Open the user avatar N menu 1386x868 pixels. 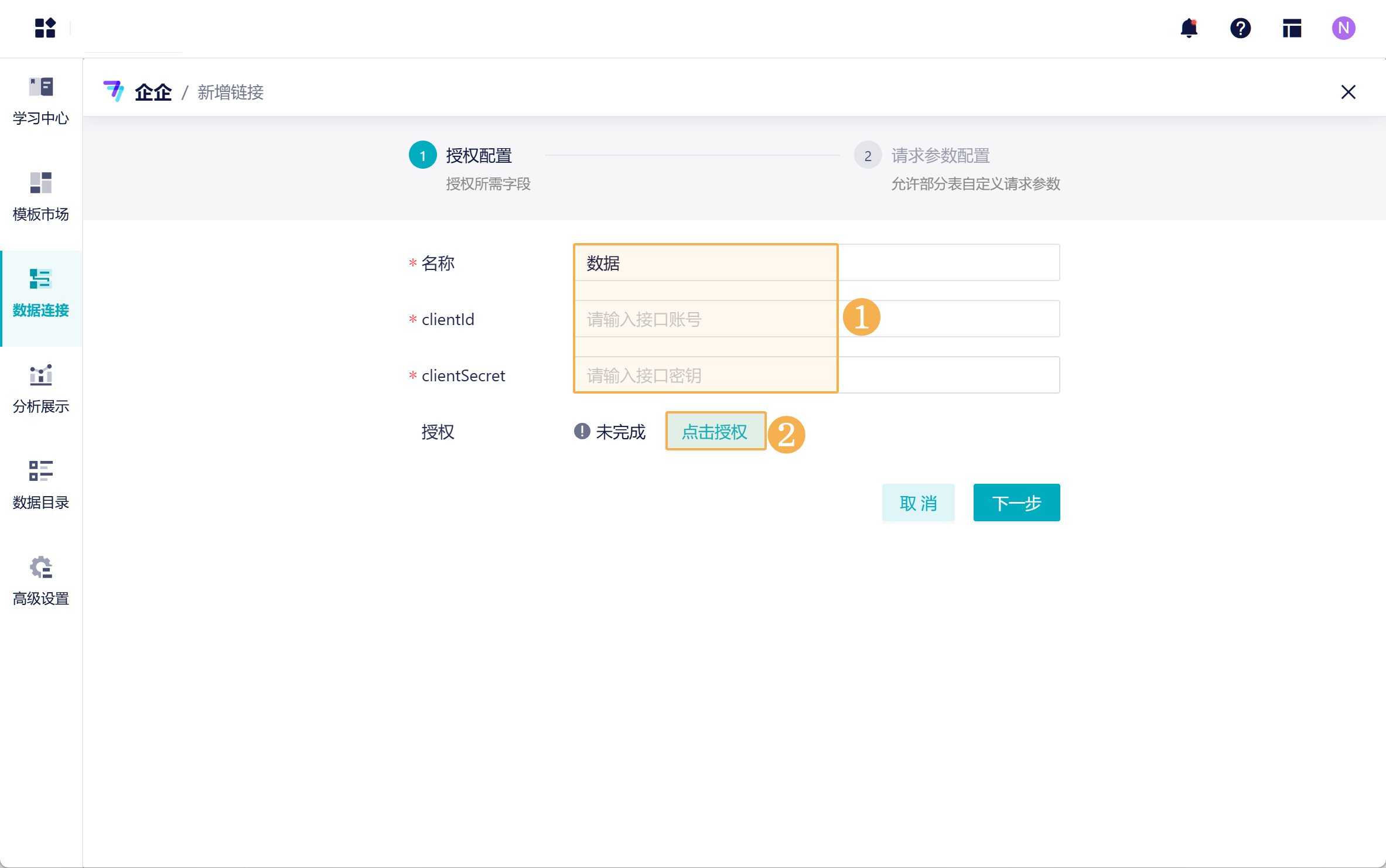coord(1343,28)
